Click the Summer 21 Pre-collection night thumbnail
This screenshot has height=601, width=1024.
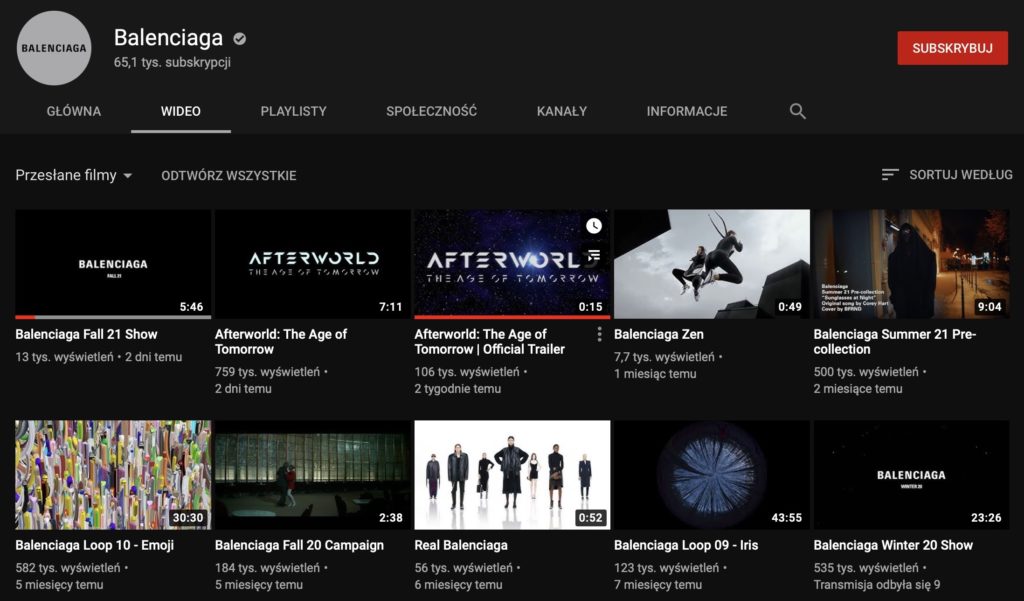912,264
